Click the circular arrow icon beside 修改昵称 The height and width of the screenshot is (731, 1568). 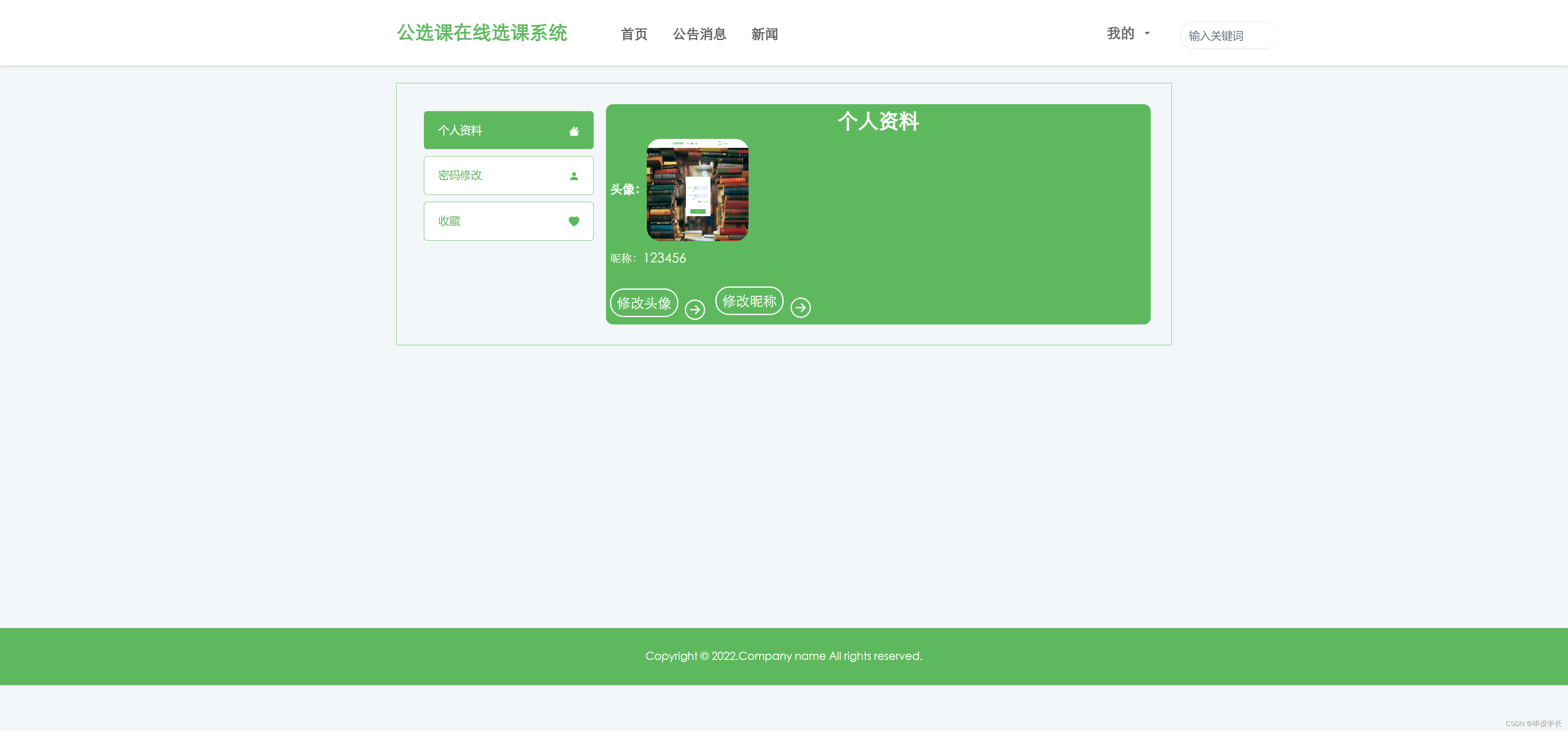pos(801,308)
